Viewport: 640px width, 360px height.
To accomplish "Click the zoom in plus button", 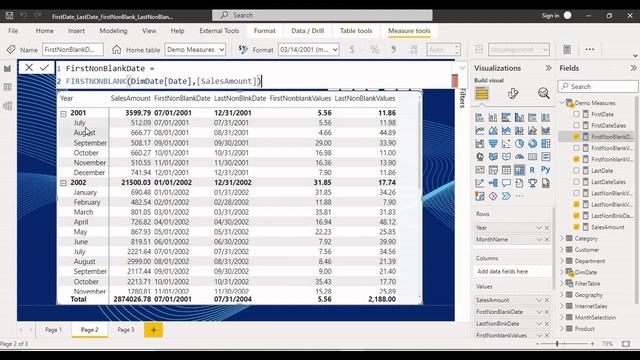I will pos(592,344).
